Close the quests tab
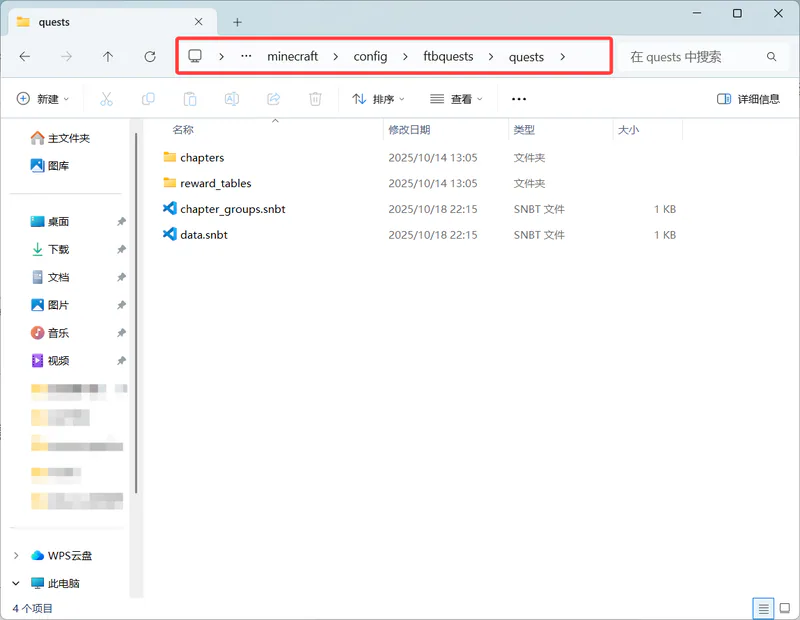The image size is (800, 620). pos(198,21)
